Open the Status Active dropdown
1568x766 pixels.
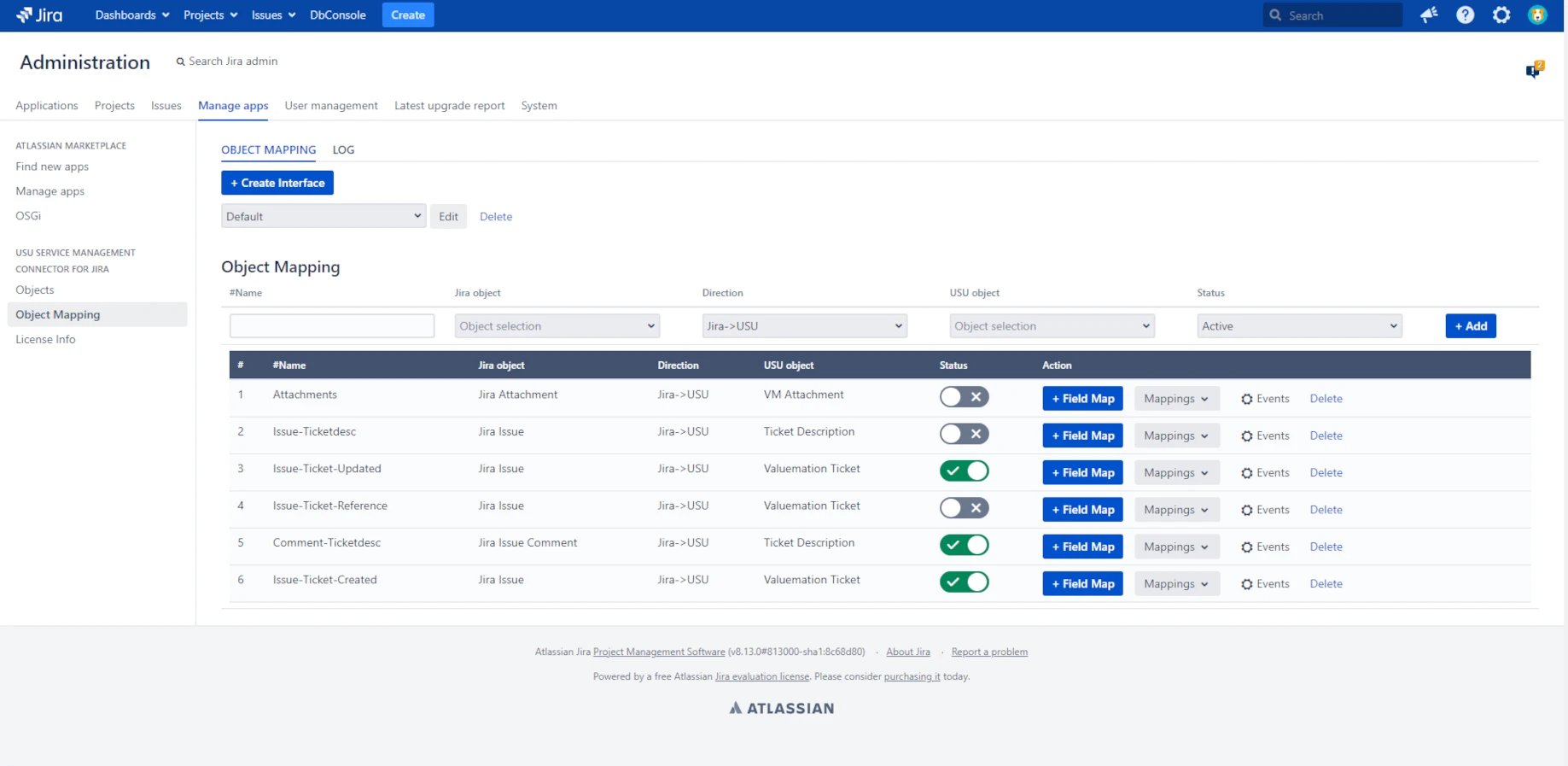[x=1300, y=326]
